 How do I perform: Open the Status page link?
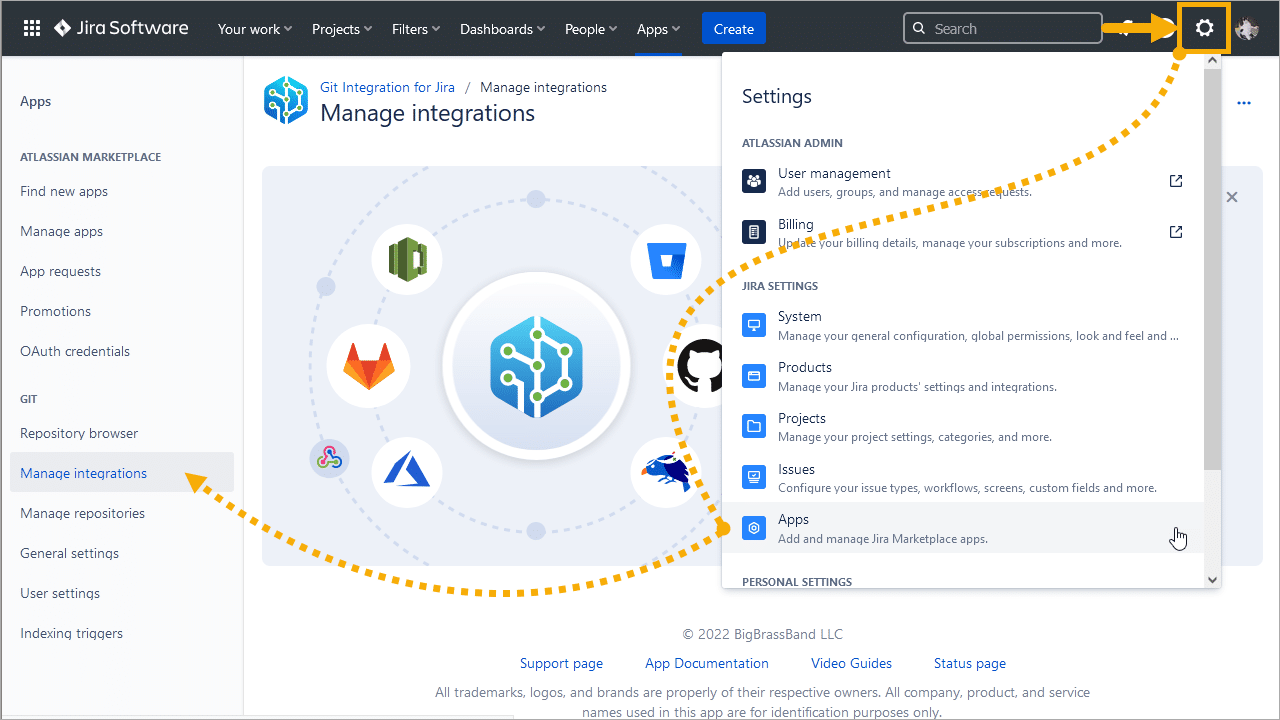(970, 663)
